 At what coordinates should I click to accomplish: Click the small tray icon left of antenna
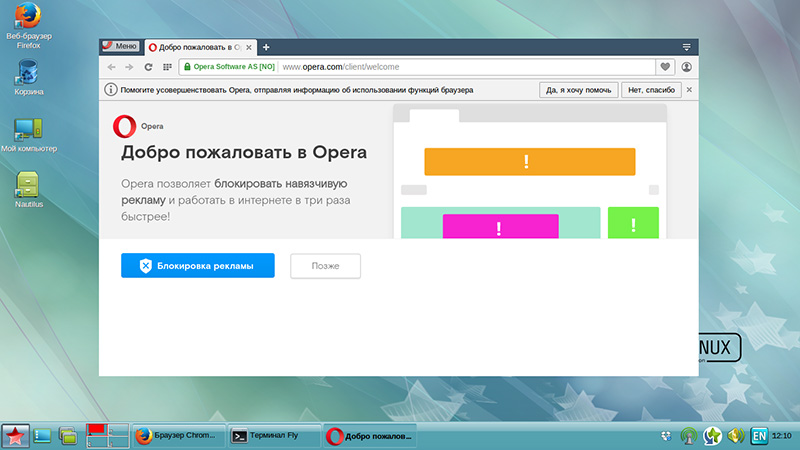666,436
